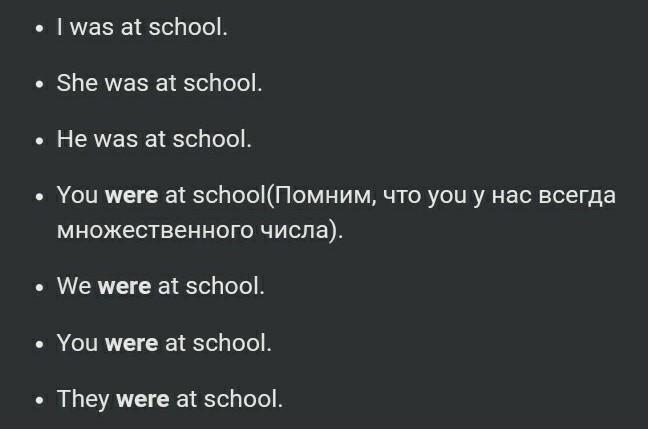Screen dimensions: 648x429
Task: Select the line "She was at school."
Action: (x=159, y=83)
